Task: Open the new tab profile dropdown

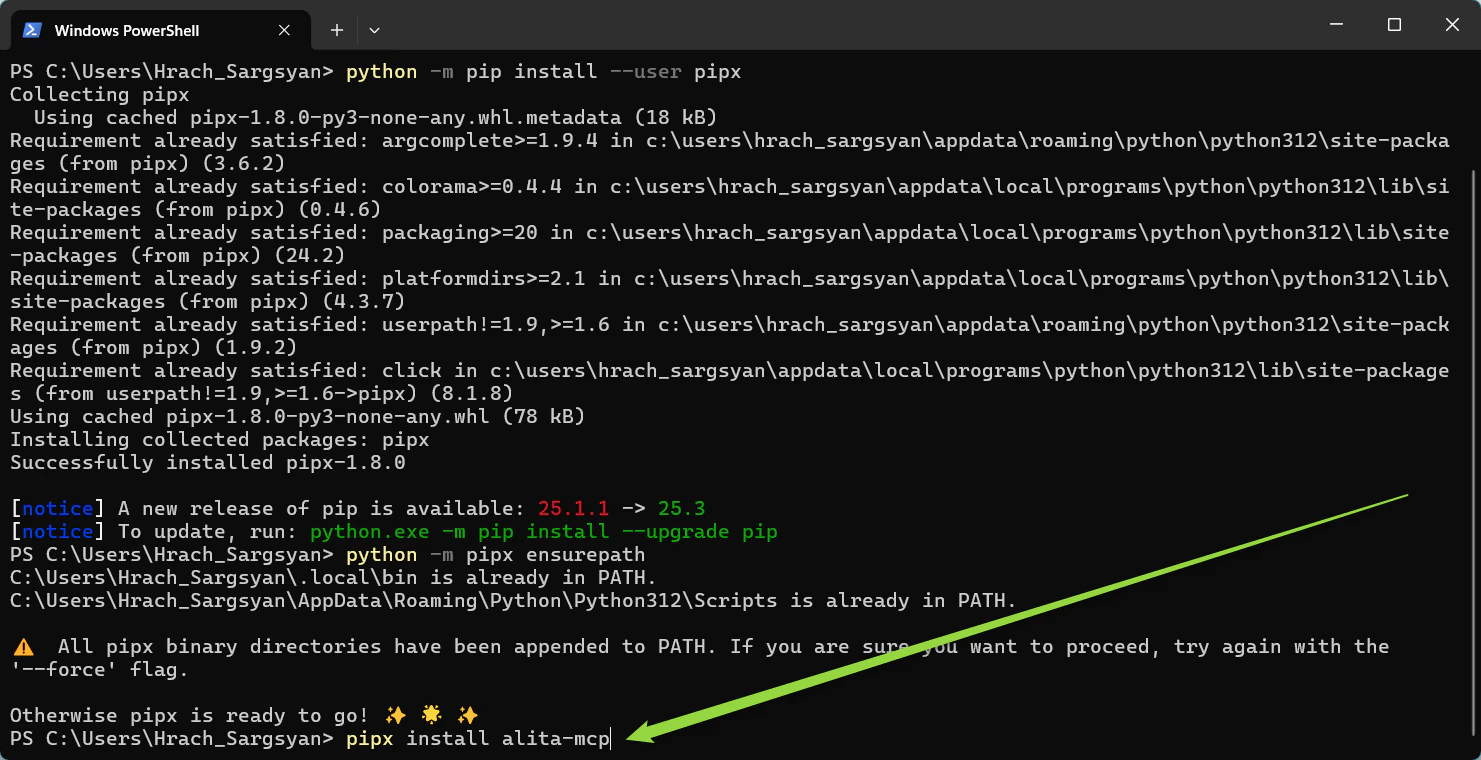Action: 374,30
